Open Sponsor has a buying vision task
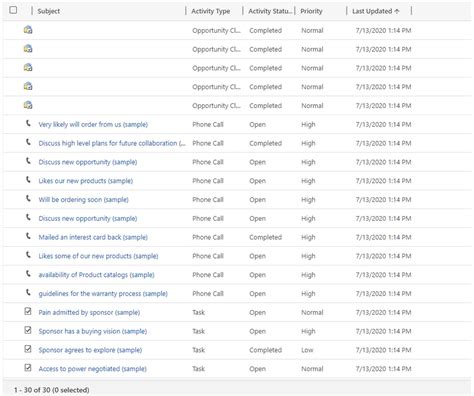The height and width of the screenshot is (396, 474). pyautogui.click(x=93, y=331)
